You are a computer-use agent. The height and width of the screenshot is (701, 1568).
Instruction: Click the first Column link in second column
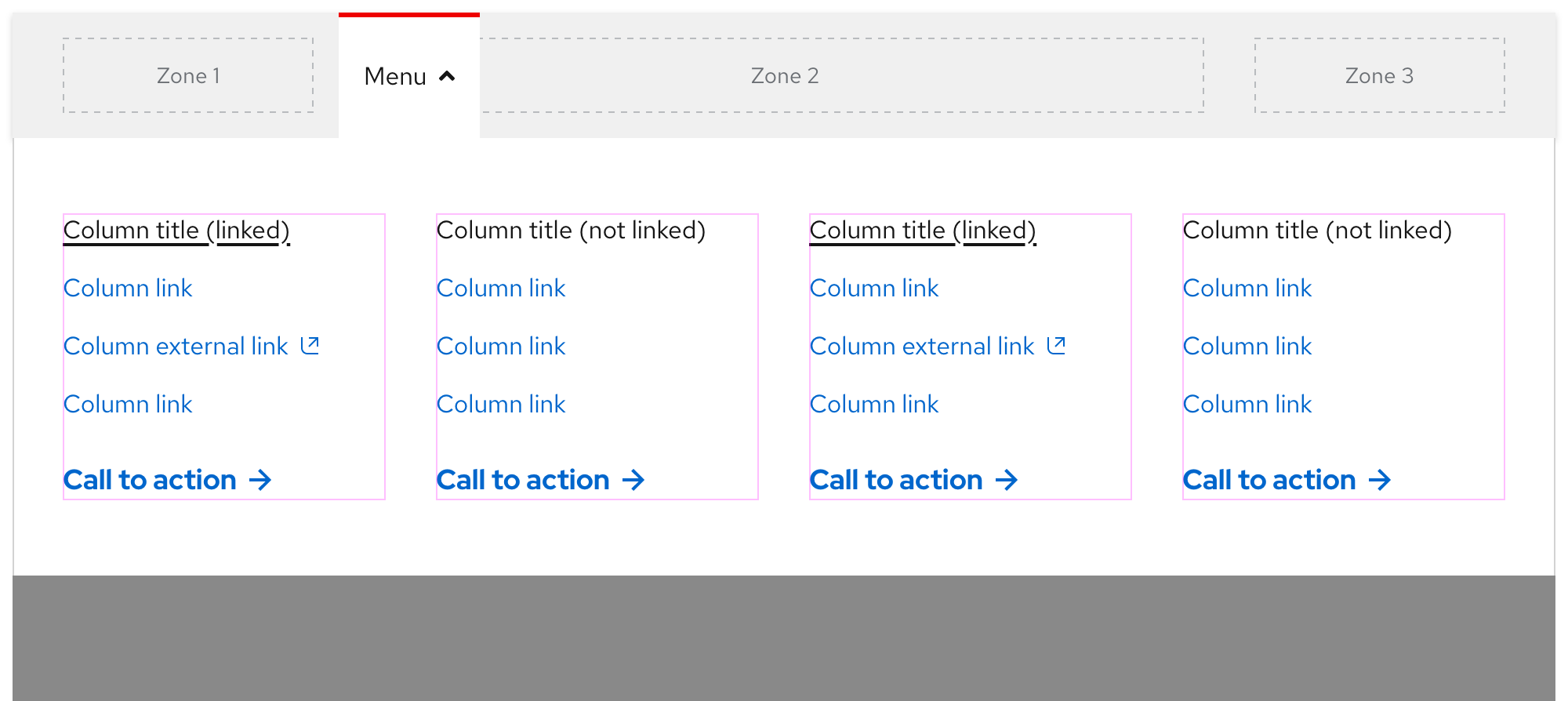tap(501, 288)
